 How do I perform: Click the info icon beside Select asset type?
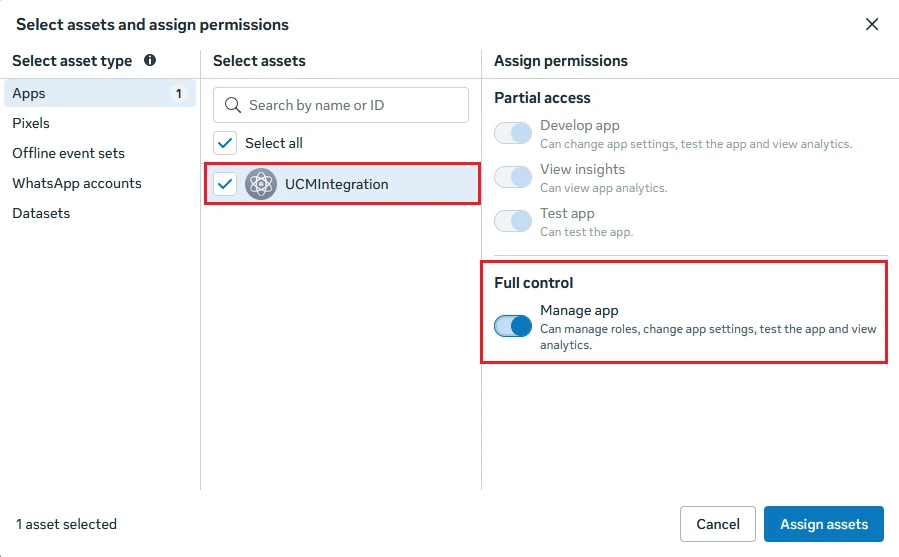pyautogui.click(x=150, y=60)
